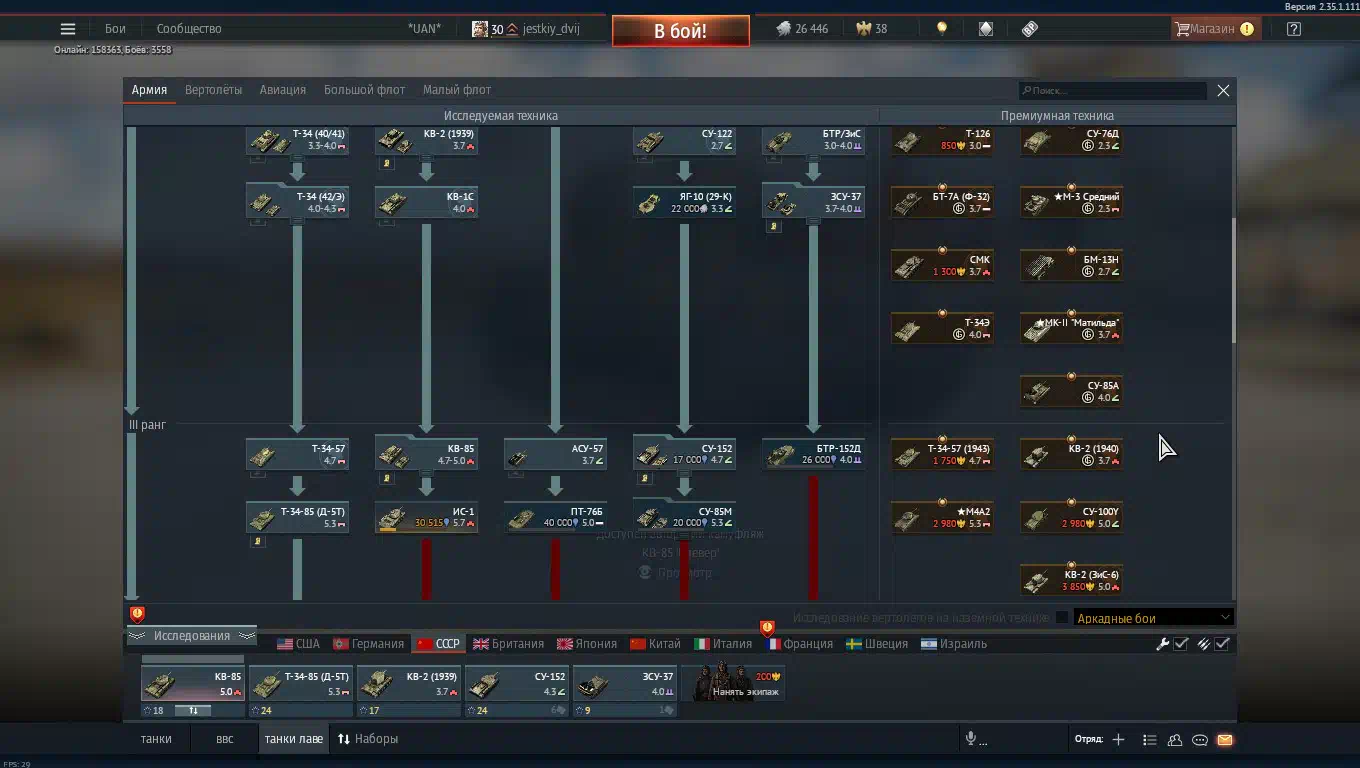
Task: Switch to the Большой флот tab
Action: (364, 90)
